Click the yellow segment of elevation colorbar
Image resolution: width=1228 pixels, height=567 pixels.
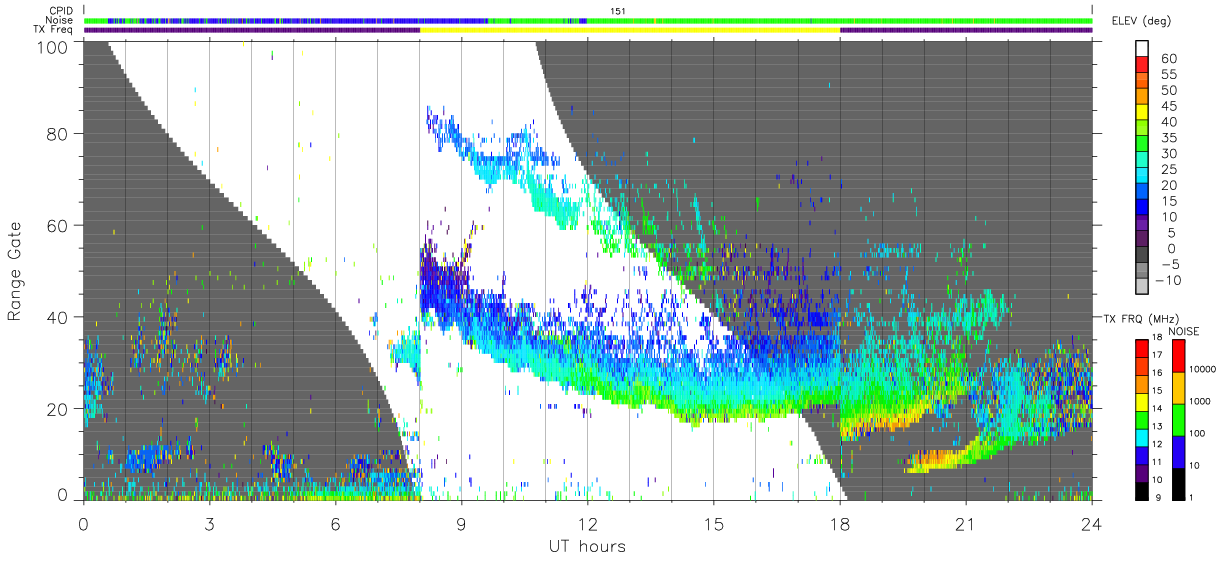pyautogui.click(x=1144, y=114)
